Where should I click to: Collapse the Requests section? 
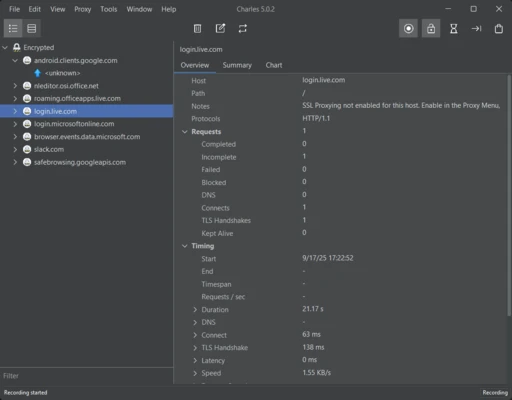click(185, 132)
